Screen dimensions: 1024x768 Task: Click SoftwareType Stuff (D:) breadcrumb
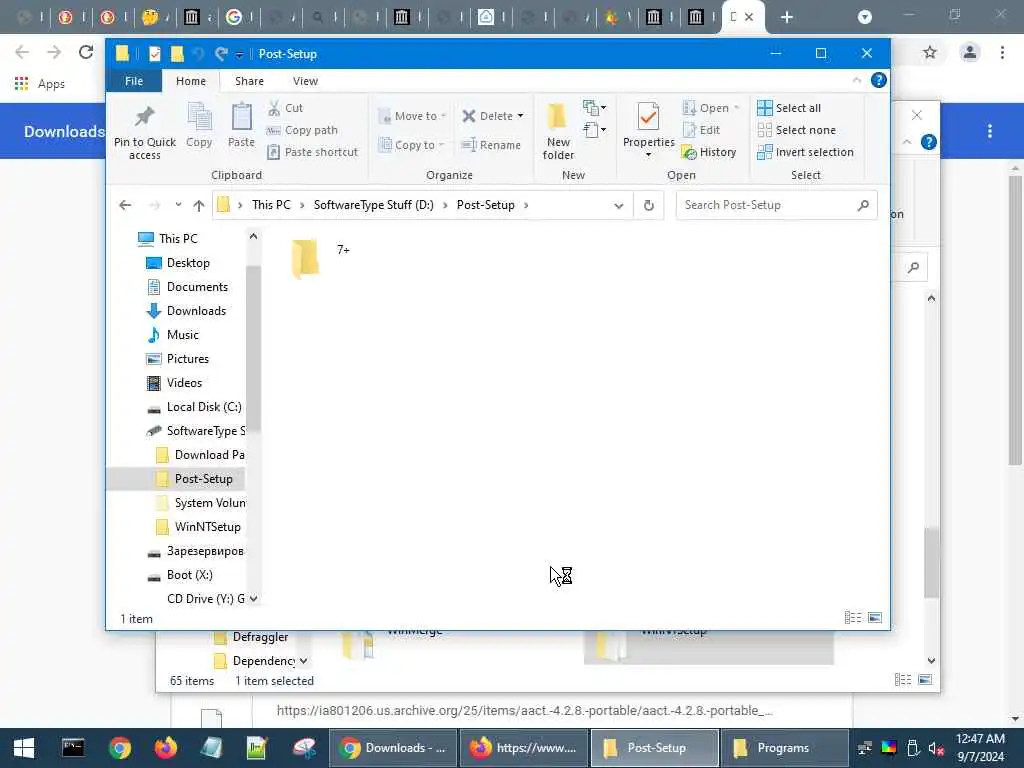point(374,205)
